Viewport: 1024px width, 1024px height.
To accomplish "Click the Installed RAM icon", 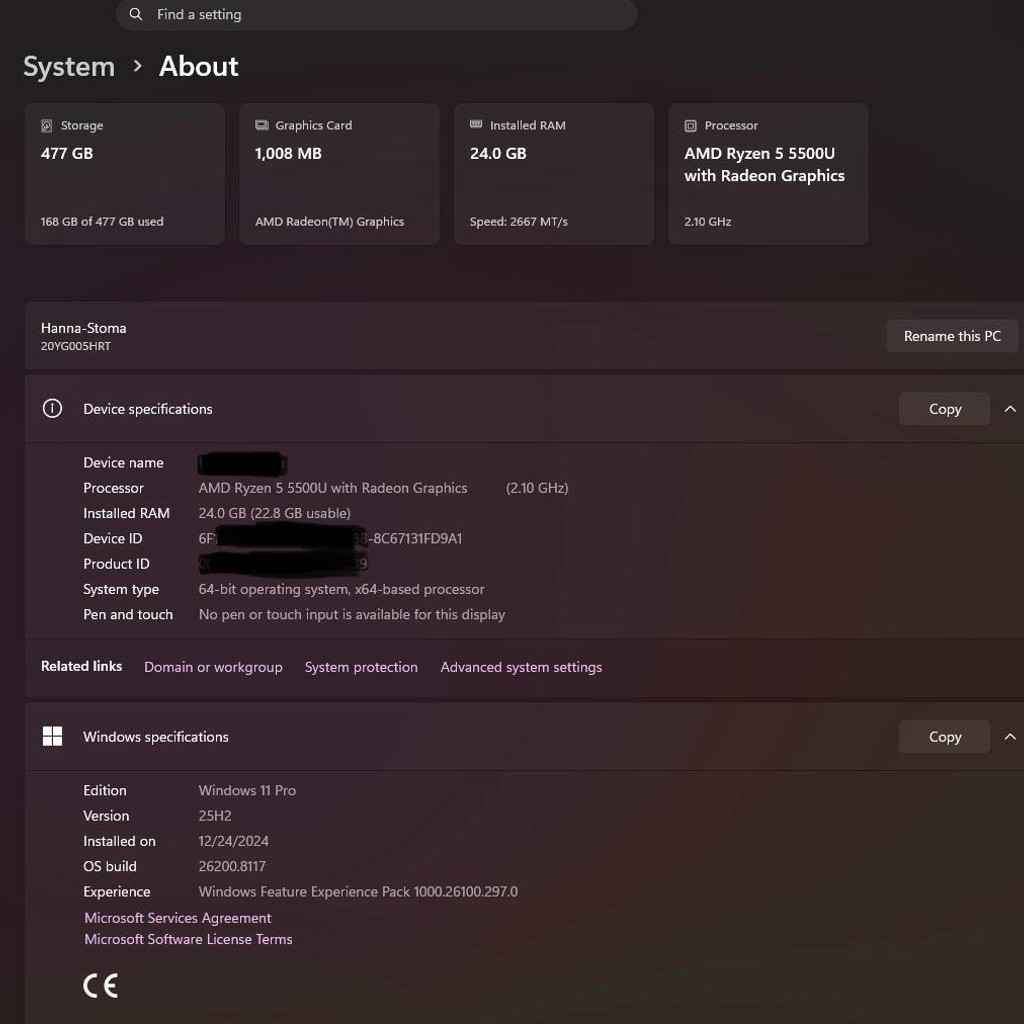I will tap(476, 124).
